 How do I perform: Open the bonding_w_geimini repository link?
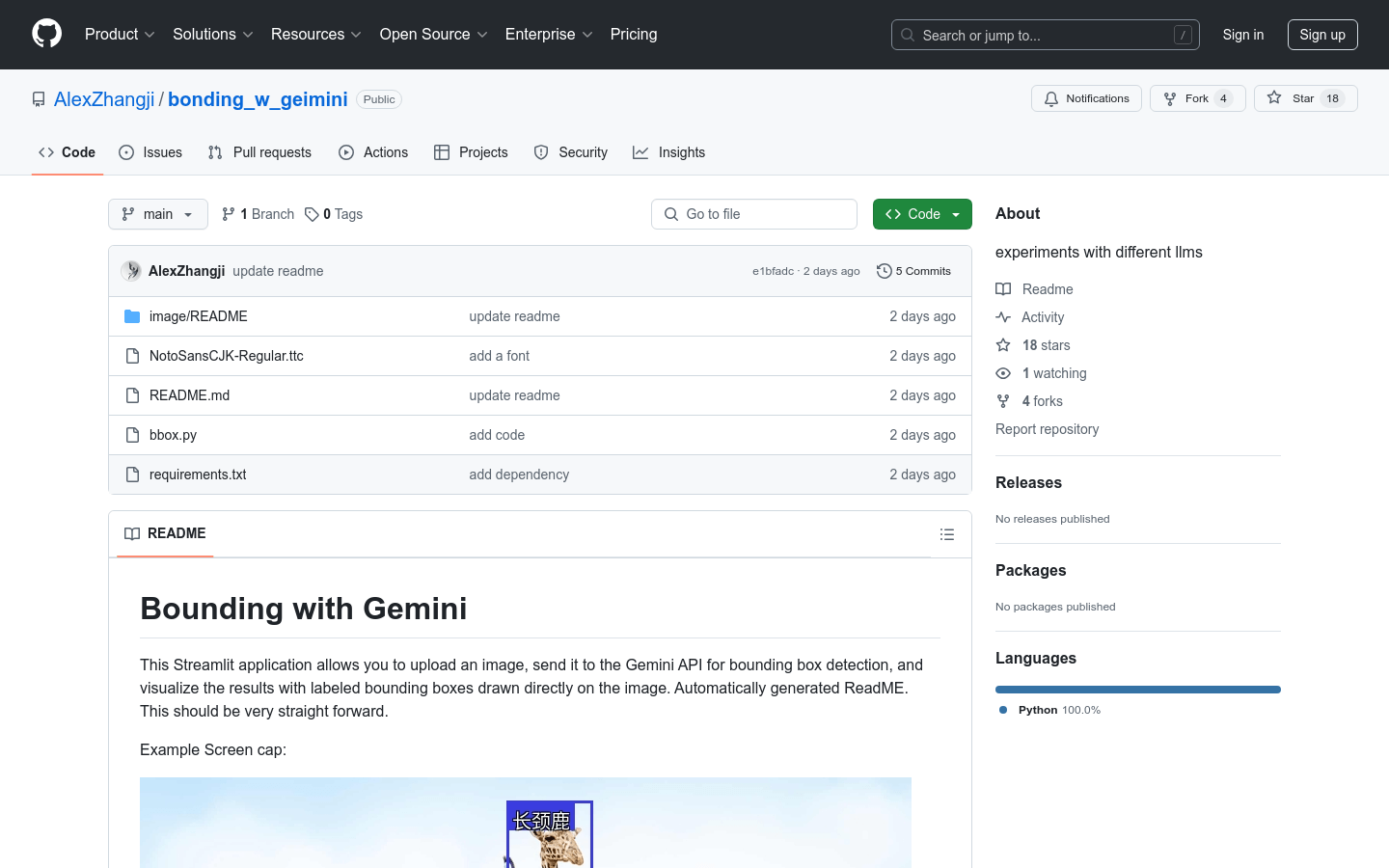tap(258, 99)
